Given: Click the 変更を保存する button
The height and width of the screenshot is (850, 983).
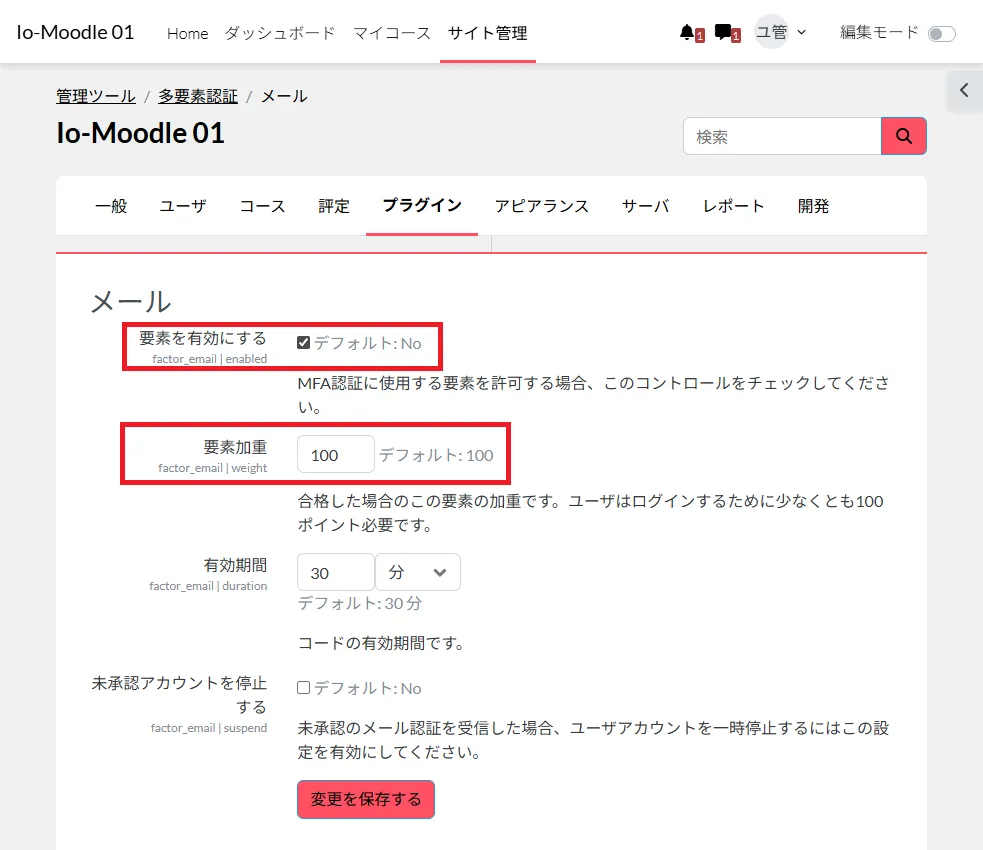Looking at the screenshot, I should (x=366, y=799).
